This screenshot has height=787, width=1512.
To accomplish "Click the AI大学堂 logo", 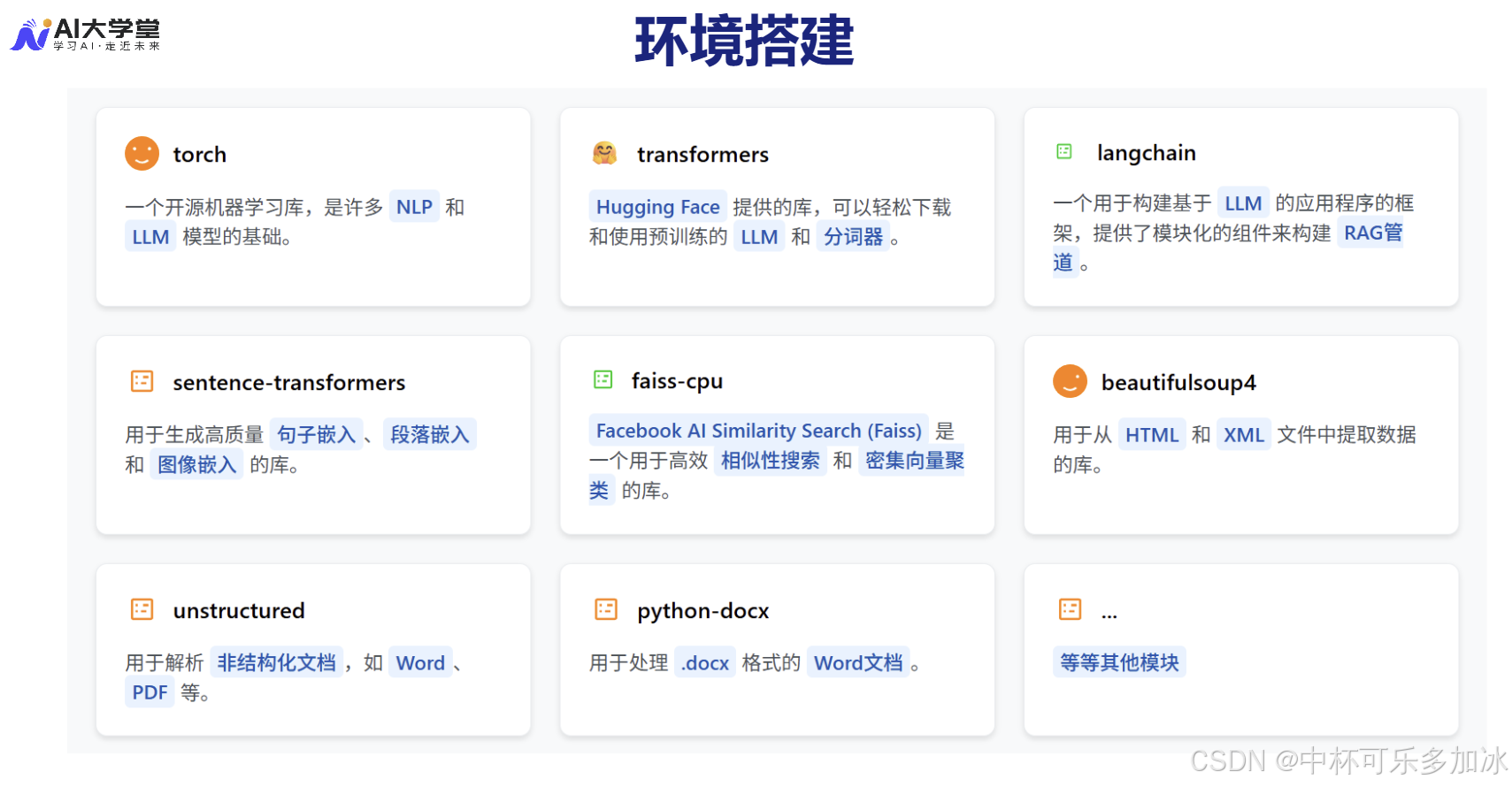I will point(86,34).
